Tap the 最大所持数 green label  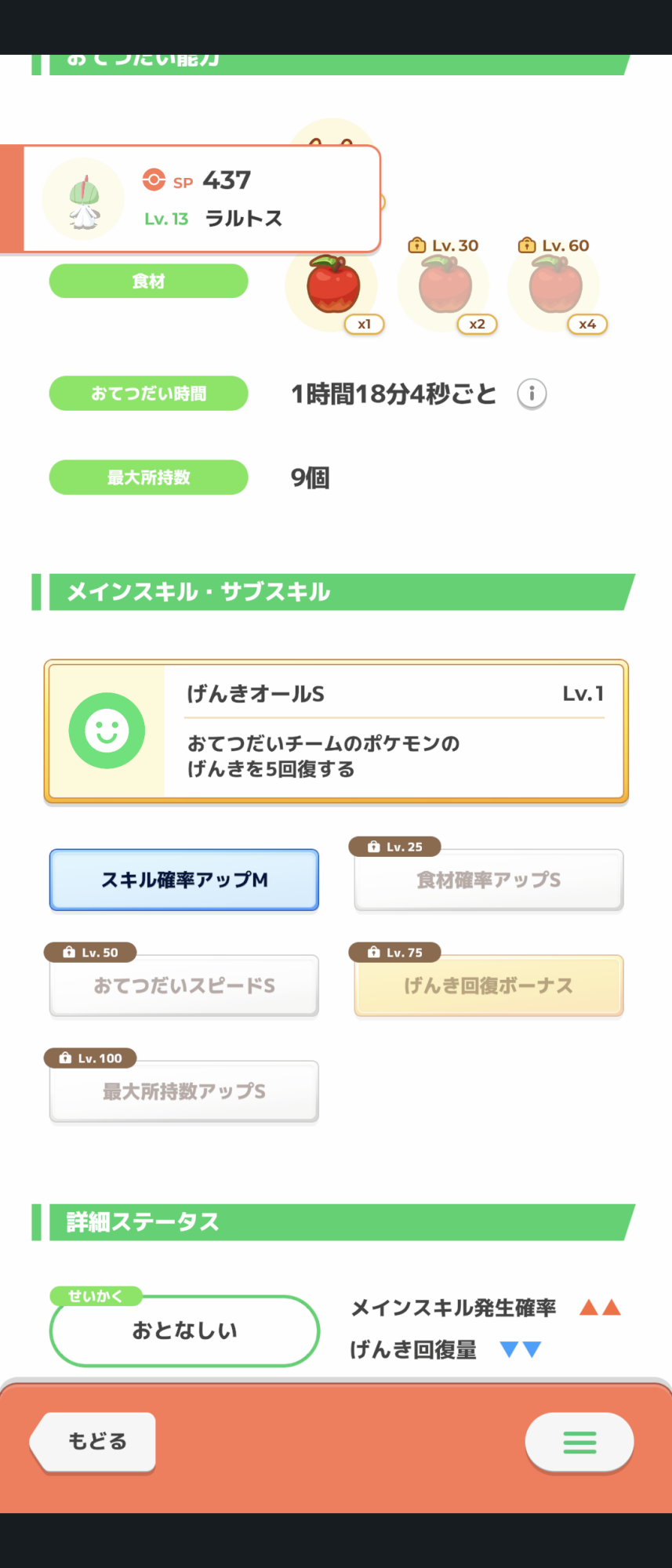click(148, 477)
